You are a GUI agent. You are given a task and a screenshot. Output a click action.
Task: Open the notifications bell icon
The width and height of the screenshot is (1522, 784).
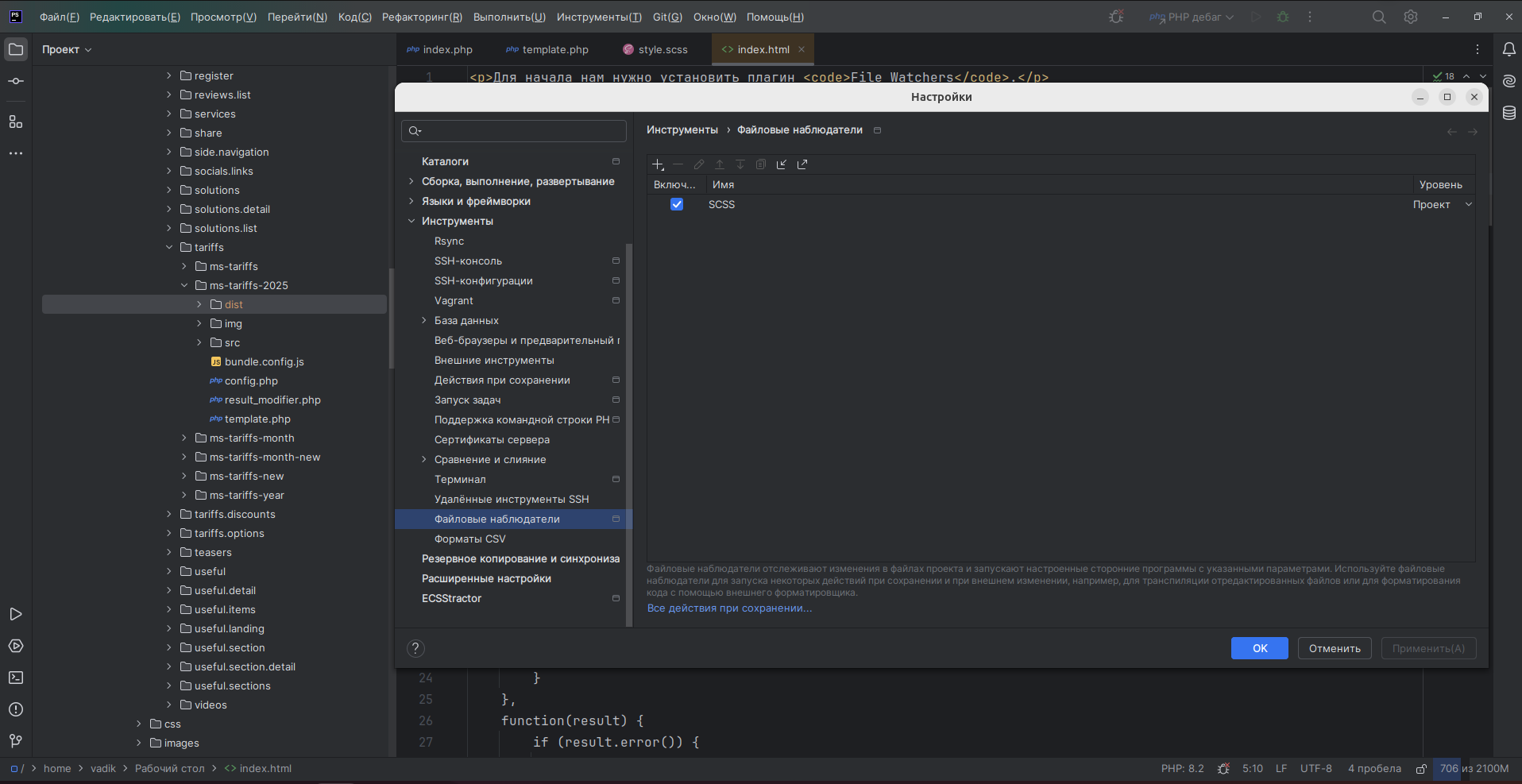tap(1508, 49)
